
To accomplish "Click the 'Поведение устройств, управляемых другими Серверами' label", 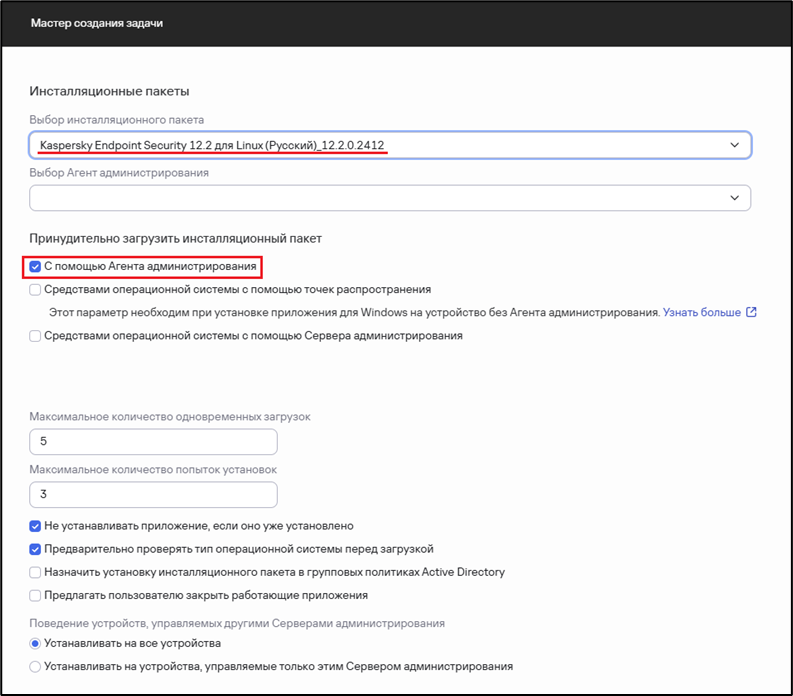I will tap(237, 623).
